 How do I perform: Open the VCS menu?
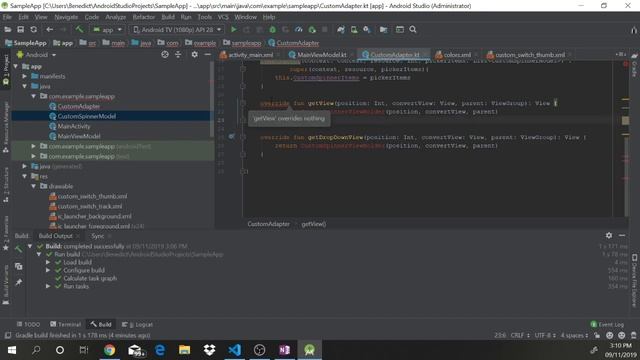point(223,17)
